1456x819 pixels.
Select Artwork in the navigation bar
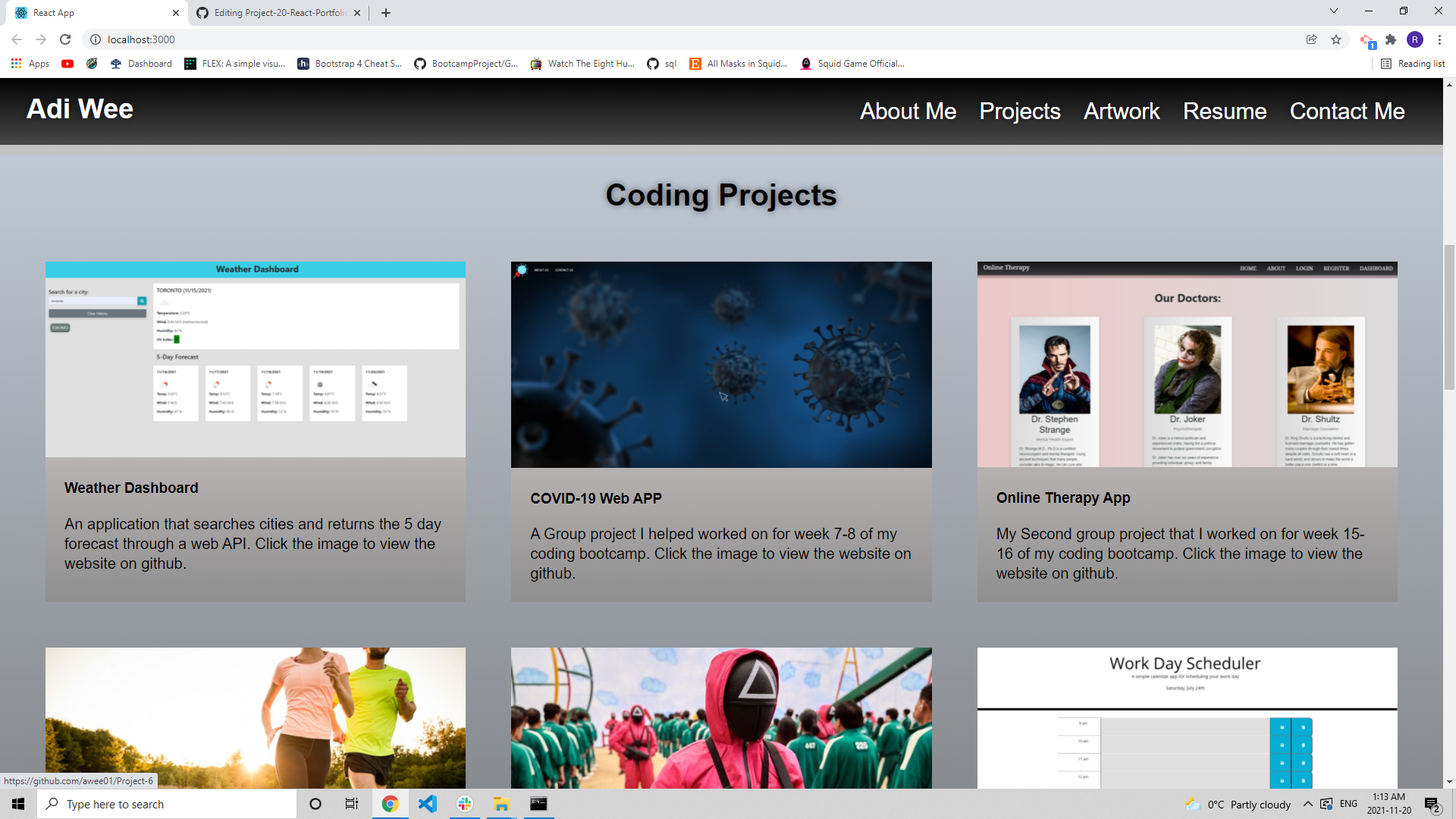tap(1121, 111)
